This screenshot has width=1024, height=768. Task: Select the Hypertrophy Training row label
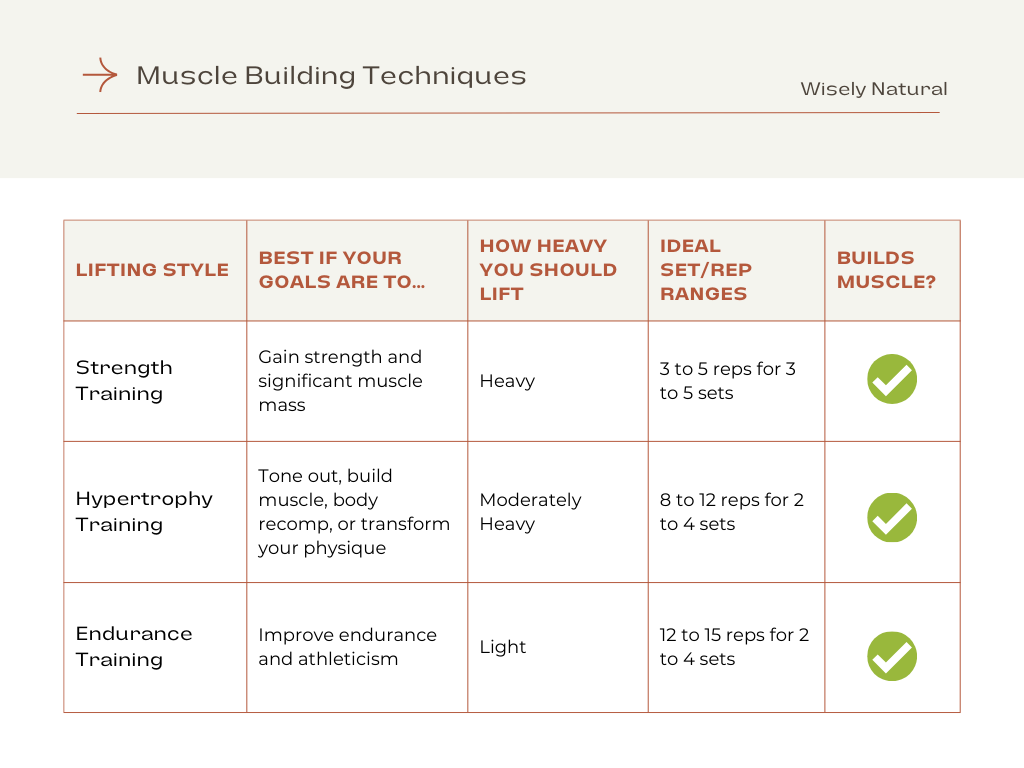pos(144,511)
